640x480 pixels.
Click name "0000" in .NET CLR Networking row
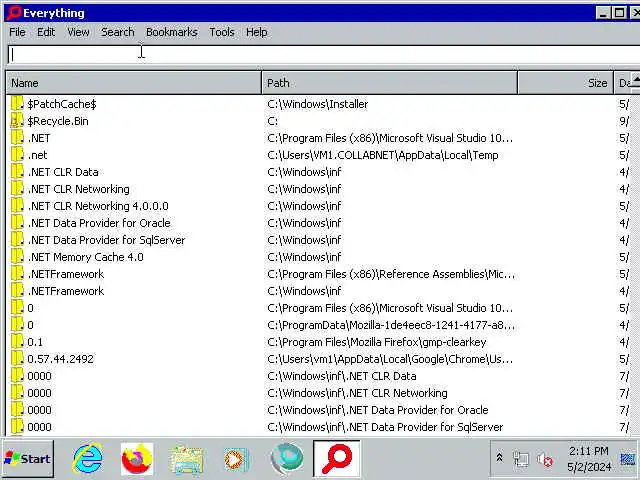coord(39,393)
